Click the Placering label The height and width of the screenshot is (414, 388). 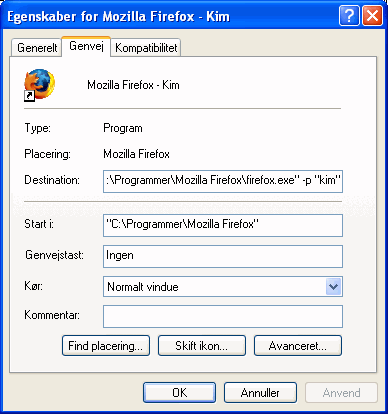pyautogui.click(x=47, y=154)
